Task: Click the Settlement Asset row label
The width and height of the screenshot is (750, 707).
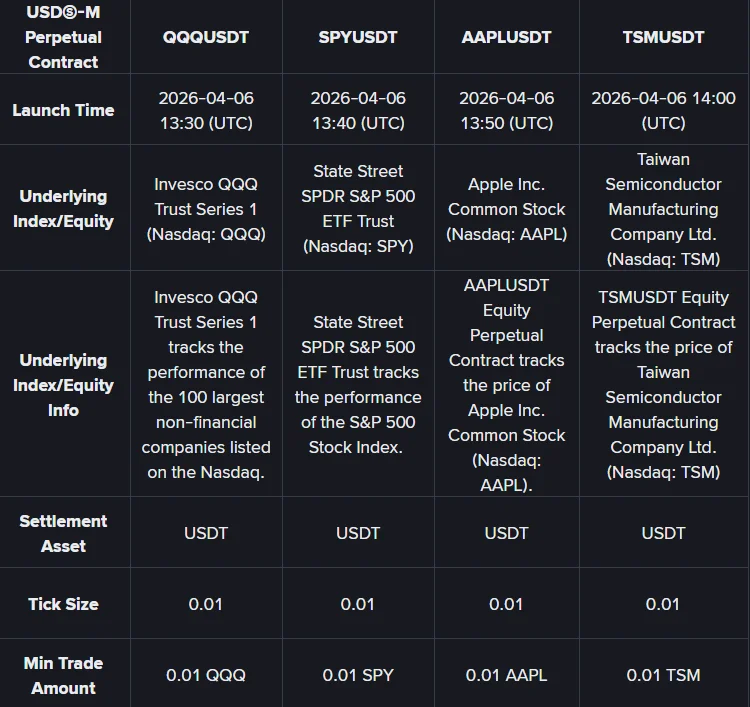Action: (63, 533)
